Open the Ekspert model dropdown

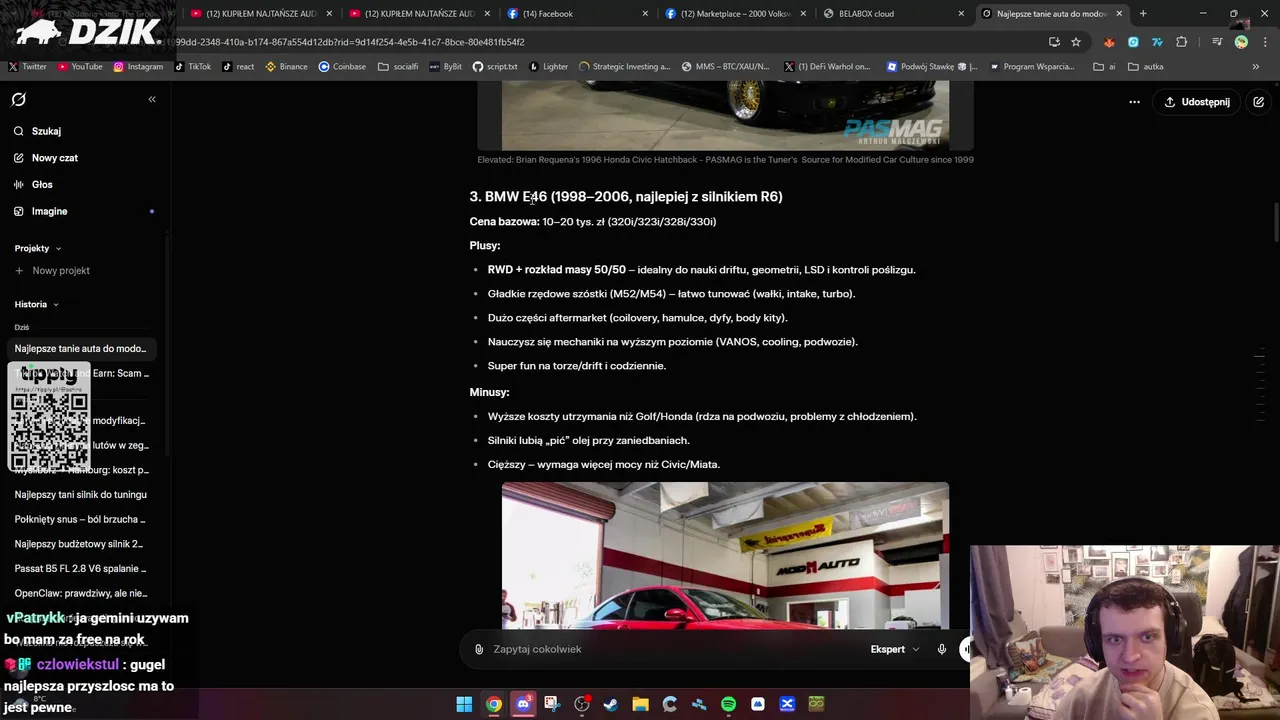pyautogui.click(x=894, y=649)
